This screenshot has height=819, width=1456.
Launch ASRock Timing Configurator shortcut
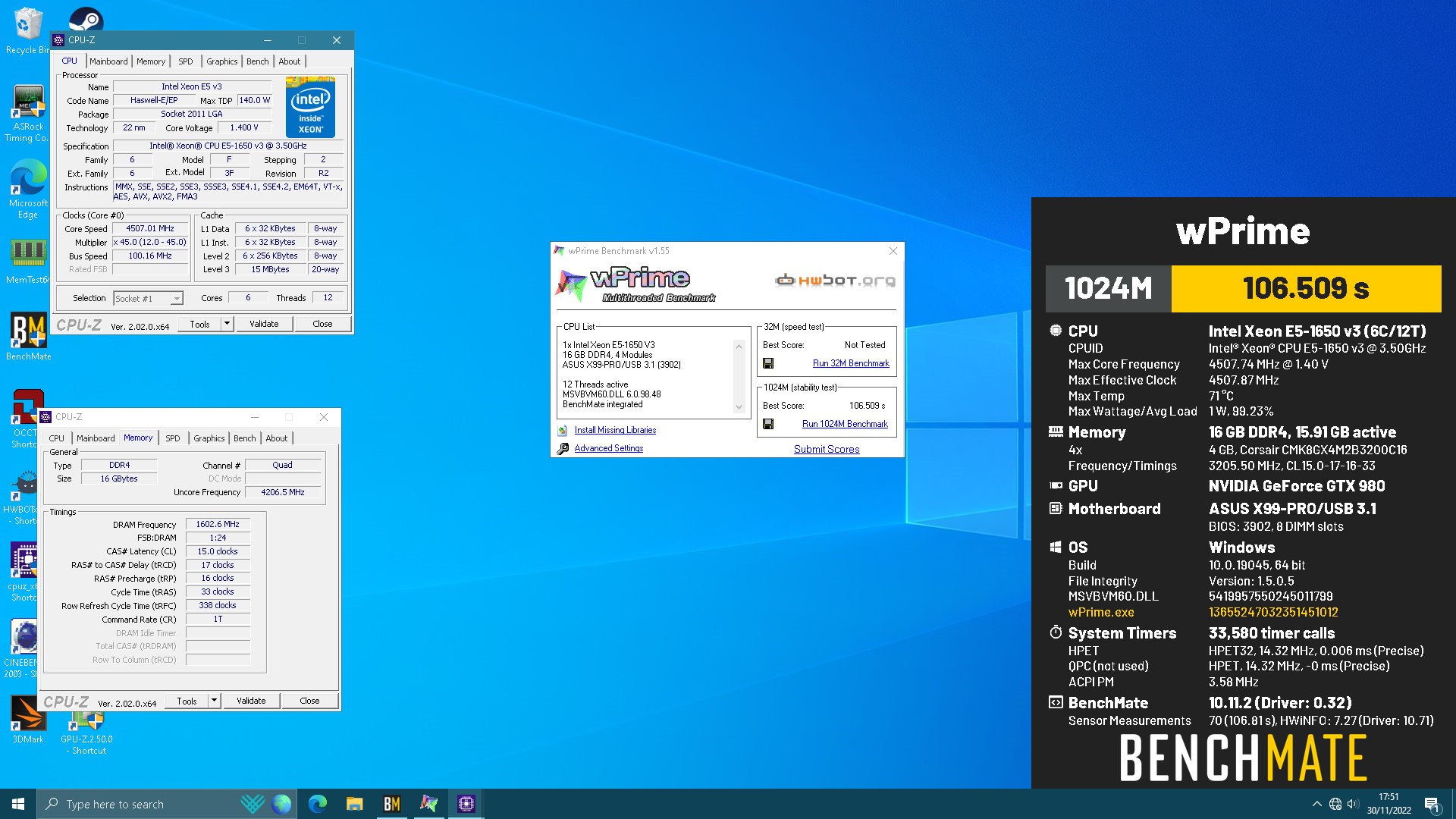27,114
